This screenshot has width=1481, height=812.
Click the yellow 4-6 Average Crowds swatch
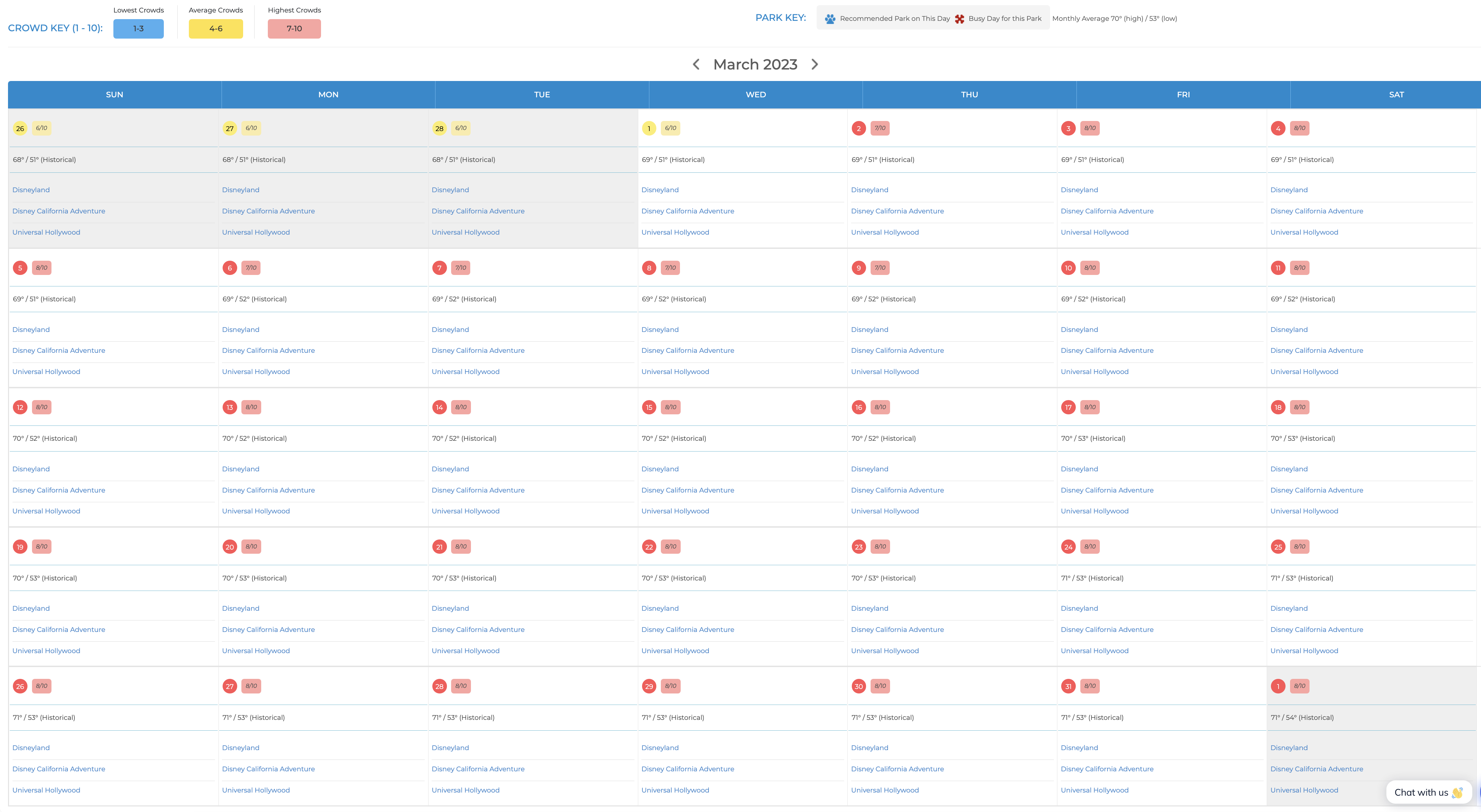pos(216,29)
